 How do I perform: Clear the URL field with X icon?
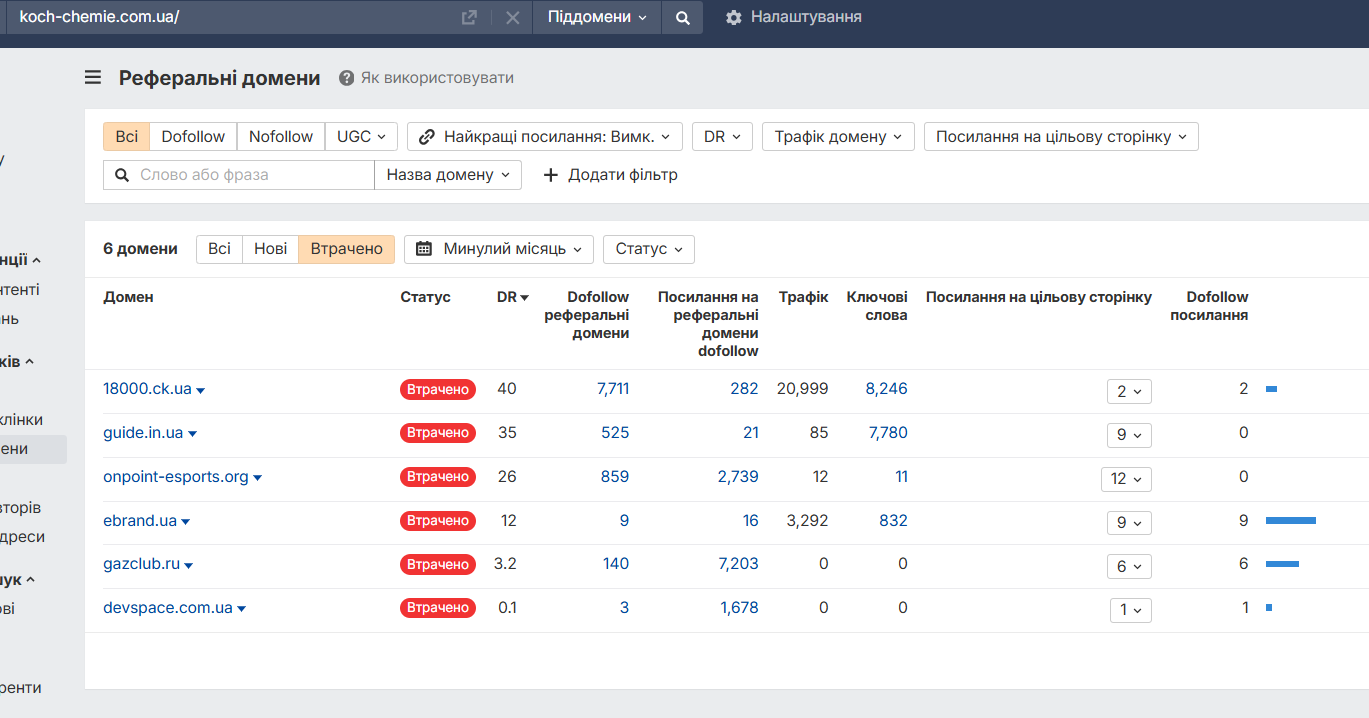[x=512, y=17]
